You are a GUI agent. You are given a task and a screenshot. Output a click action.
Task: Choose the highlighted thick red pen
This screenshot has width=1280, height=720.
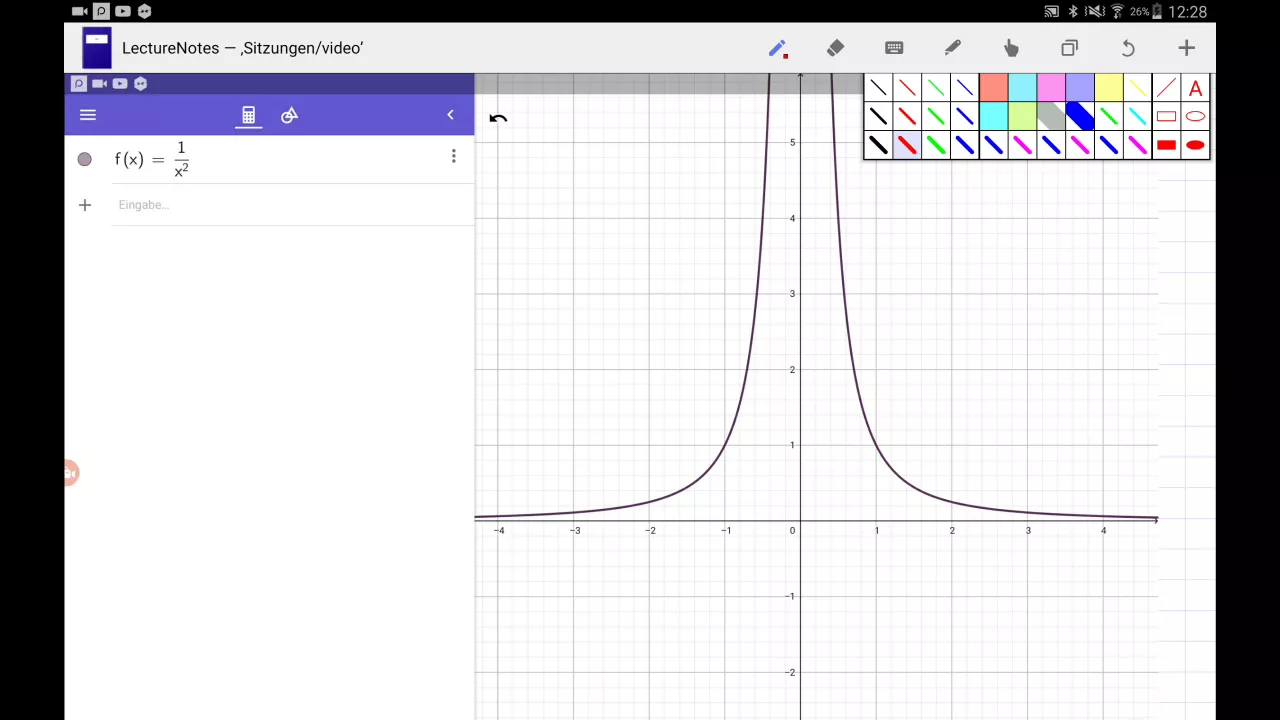click(907, 146)
